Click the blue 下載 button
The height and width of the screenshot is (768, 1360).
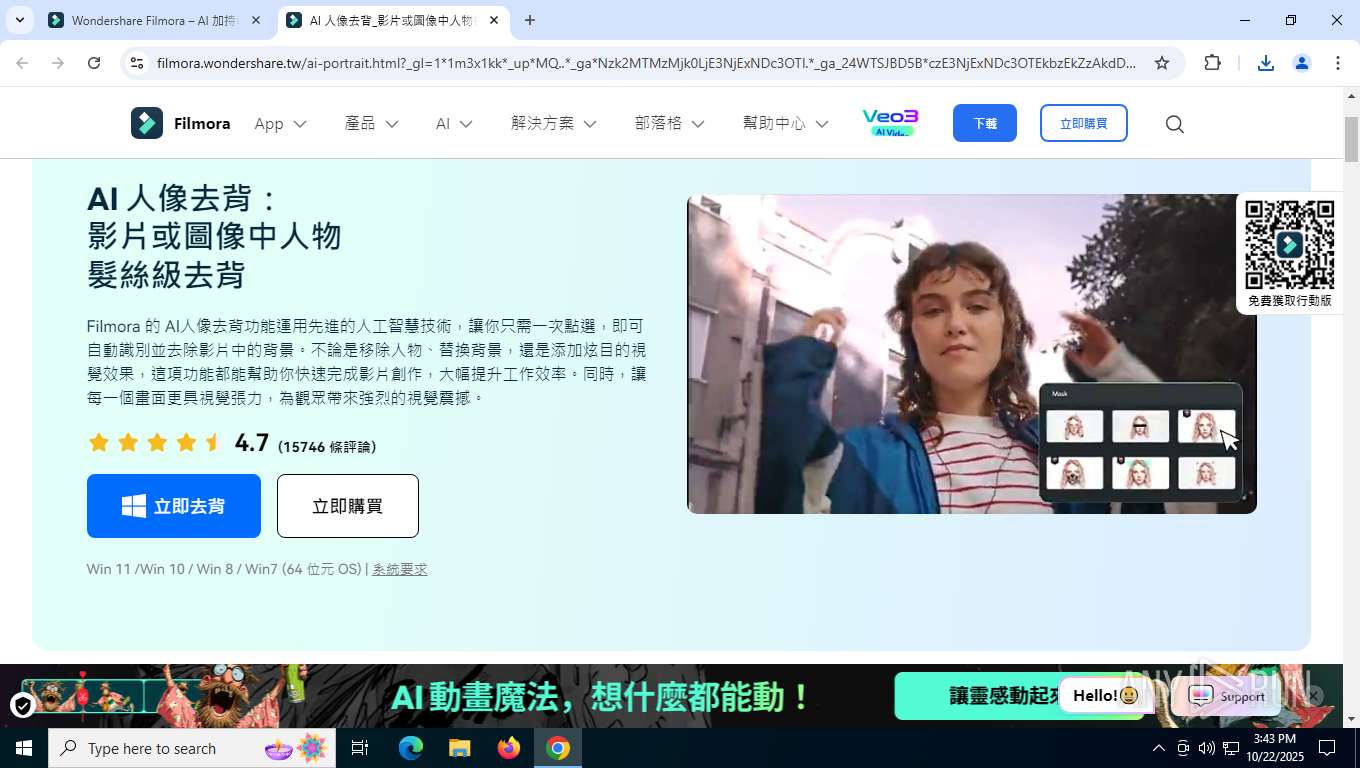tap(985, 123)
